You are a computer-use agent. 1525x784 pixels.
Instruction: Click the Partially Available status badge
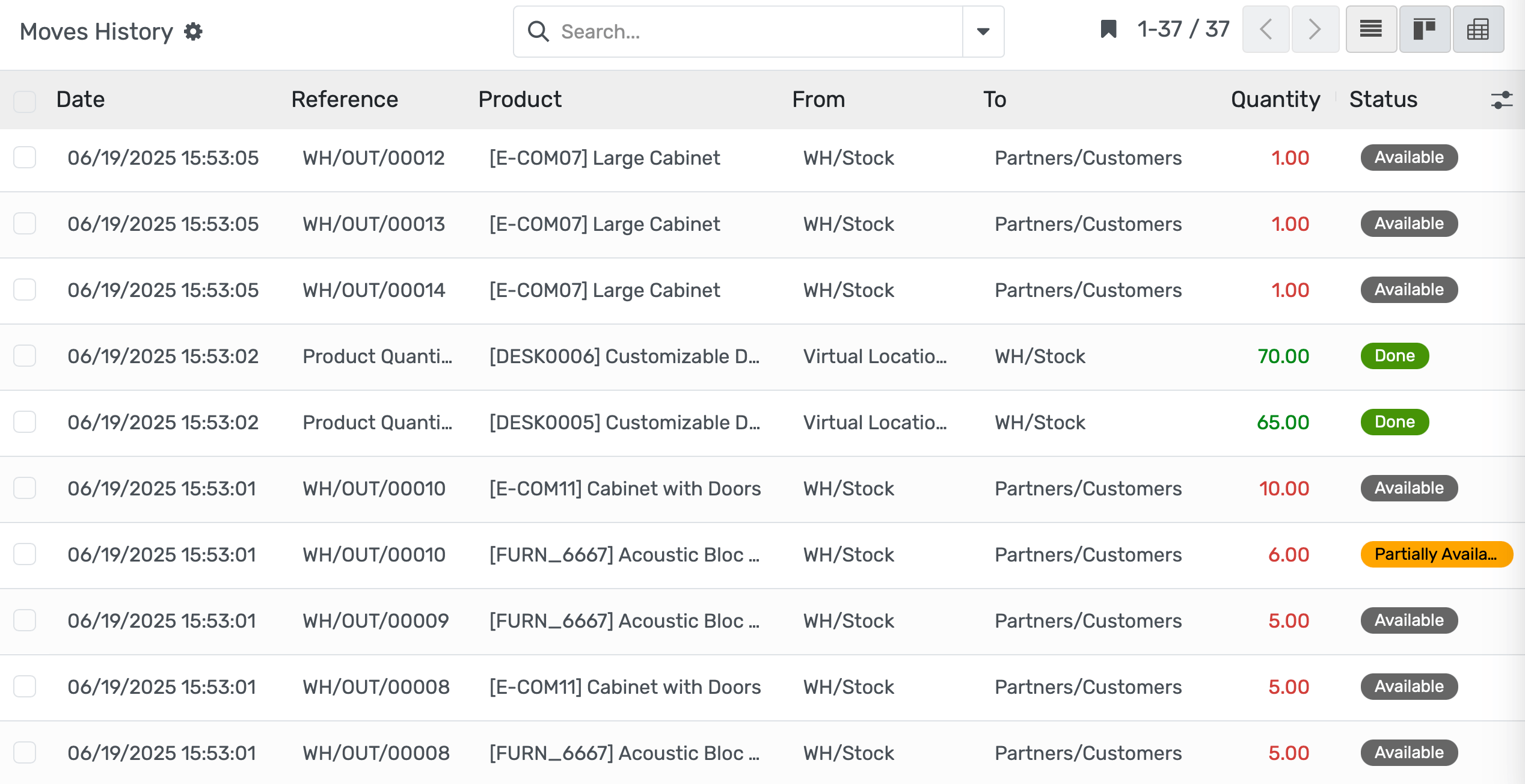click(x=1437, y=554)
